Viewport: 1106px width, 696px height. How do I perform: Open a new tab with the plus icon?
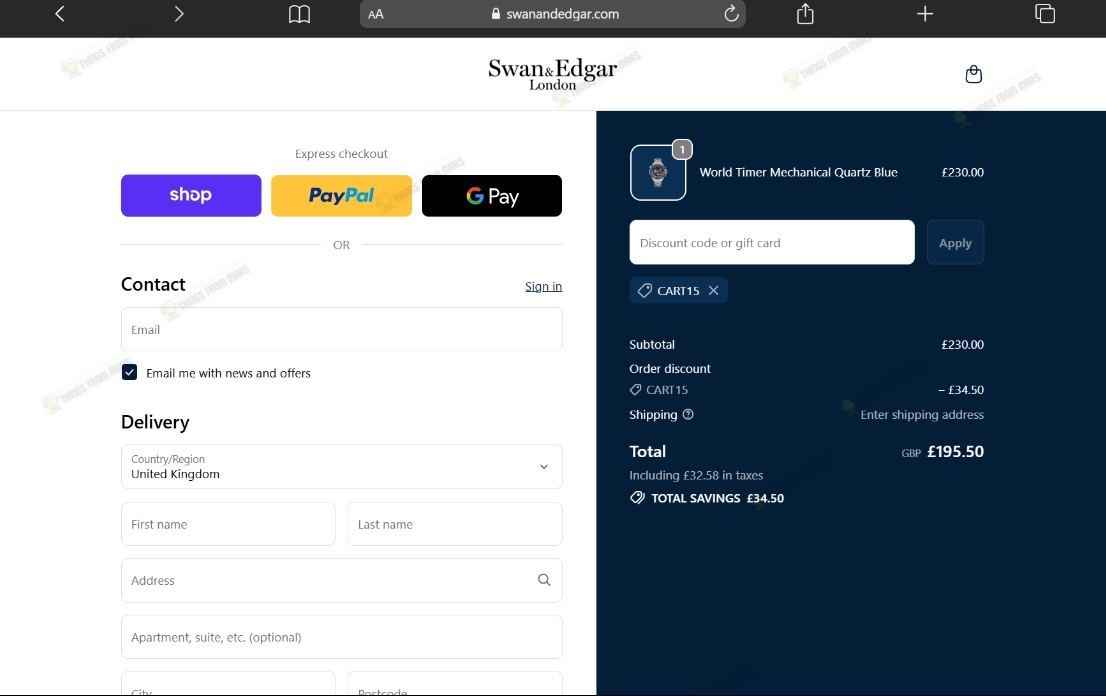925,13
